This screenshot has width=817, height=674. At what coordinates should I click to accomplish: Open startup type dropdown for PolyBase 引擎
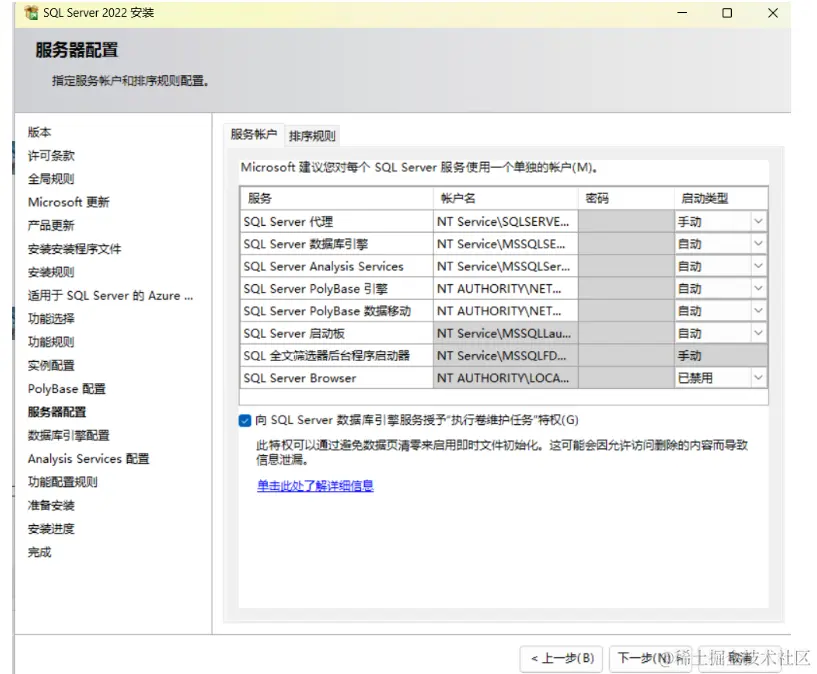coord(758,289)
